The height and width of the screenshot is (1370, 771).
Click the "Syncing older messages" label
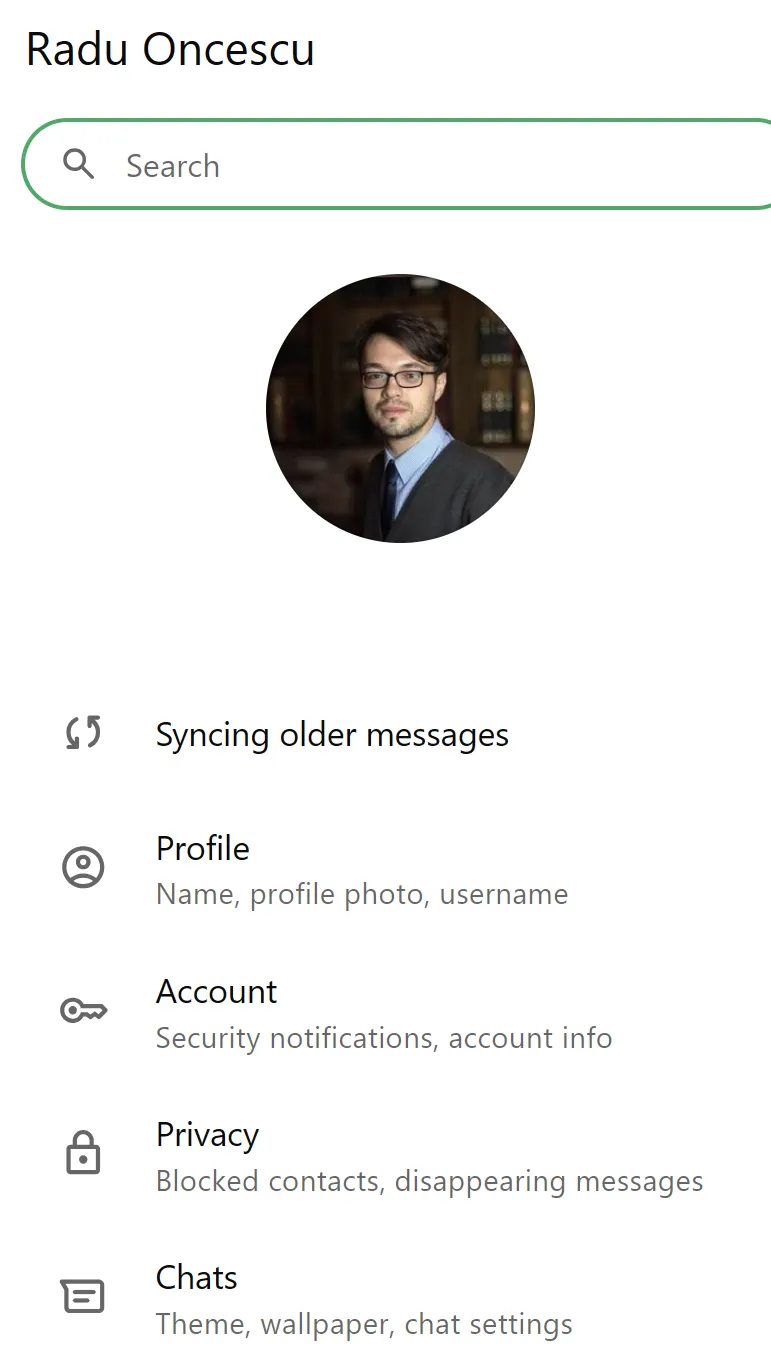pyautogui.click(x=332, y=735)
